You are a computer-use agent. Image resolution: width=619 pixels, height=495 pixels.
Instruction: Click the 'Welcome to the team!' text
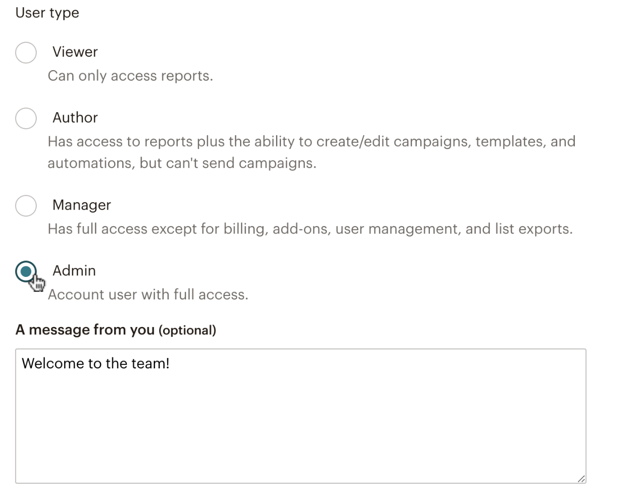pos(95,364)
